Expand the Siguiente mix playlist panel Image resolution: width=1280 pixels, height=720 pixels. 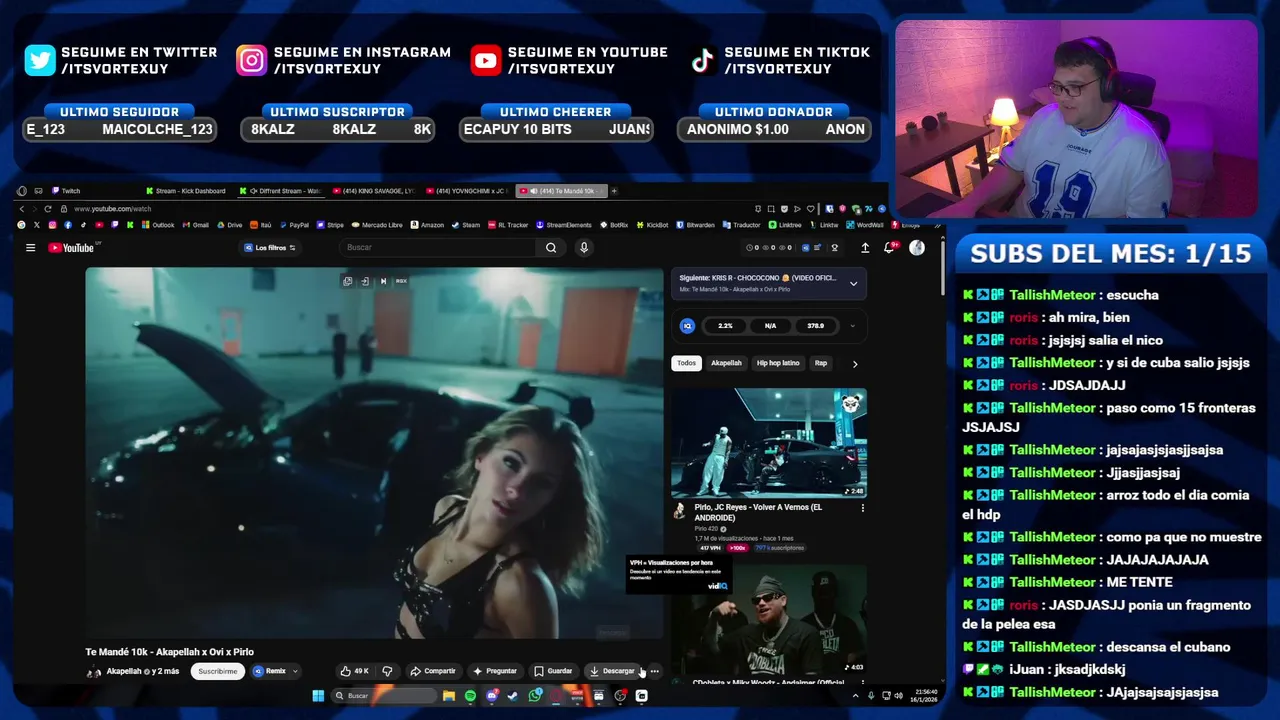pos(853,284)
